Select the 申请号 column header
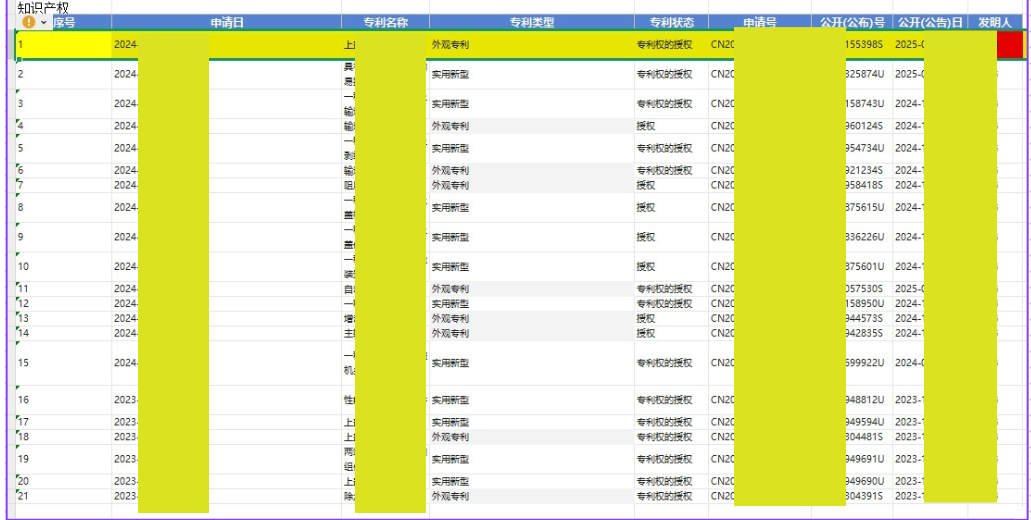The height and width of the screenshot is (520, 1031). tap(760, 22)
